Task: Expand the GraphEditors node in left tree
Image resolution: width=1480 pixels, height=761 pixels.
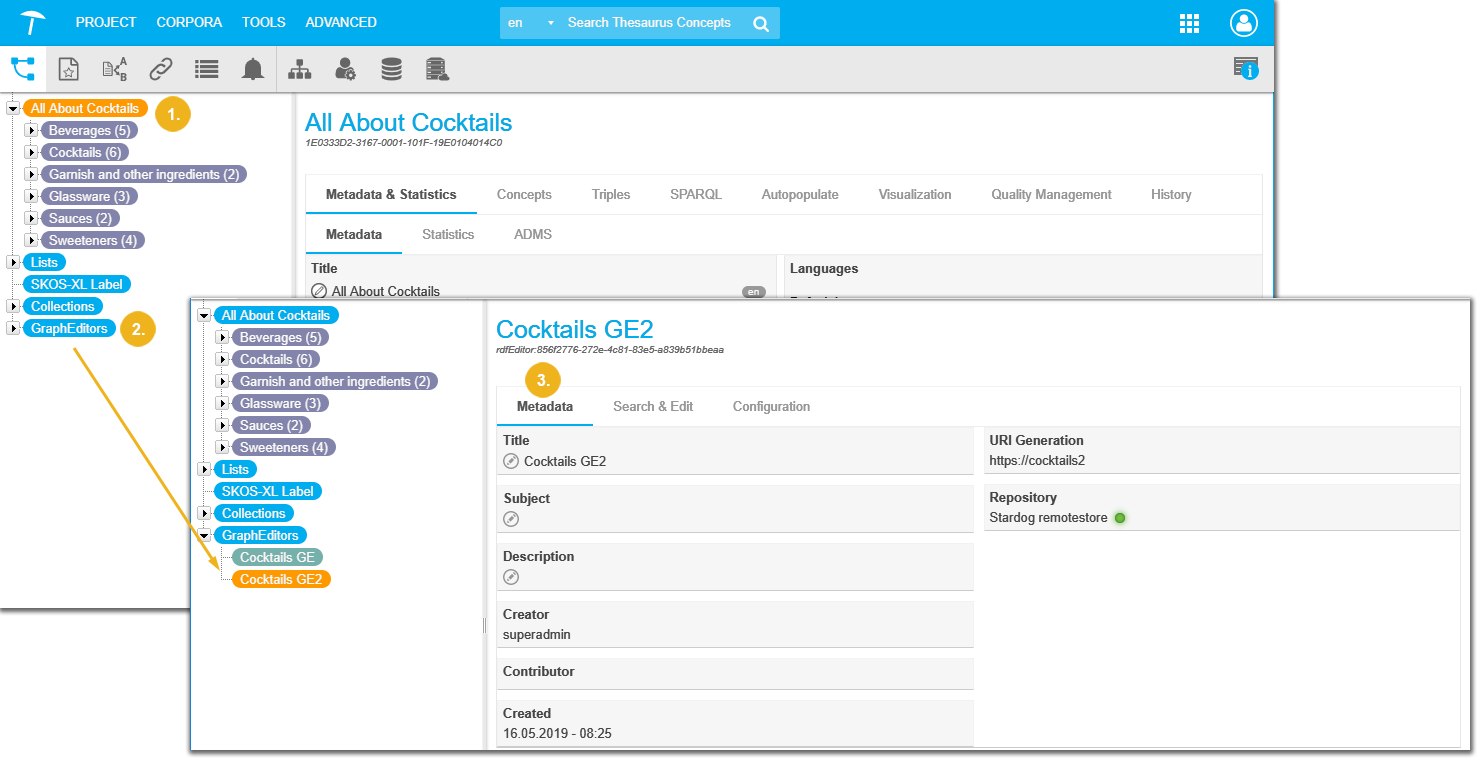Action: pyautogui.click(x=13, y=328)
